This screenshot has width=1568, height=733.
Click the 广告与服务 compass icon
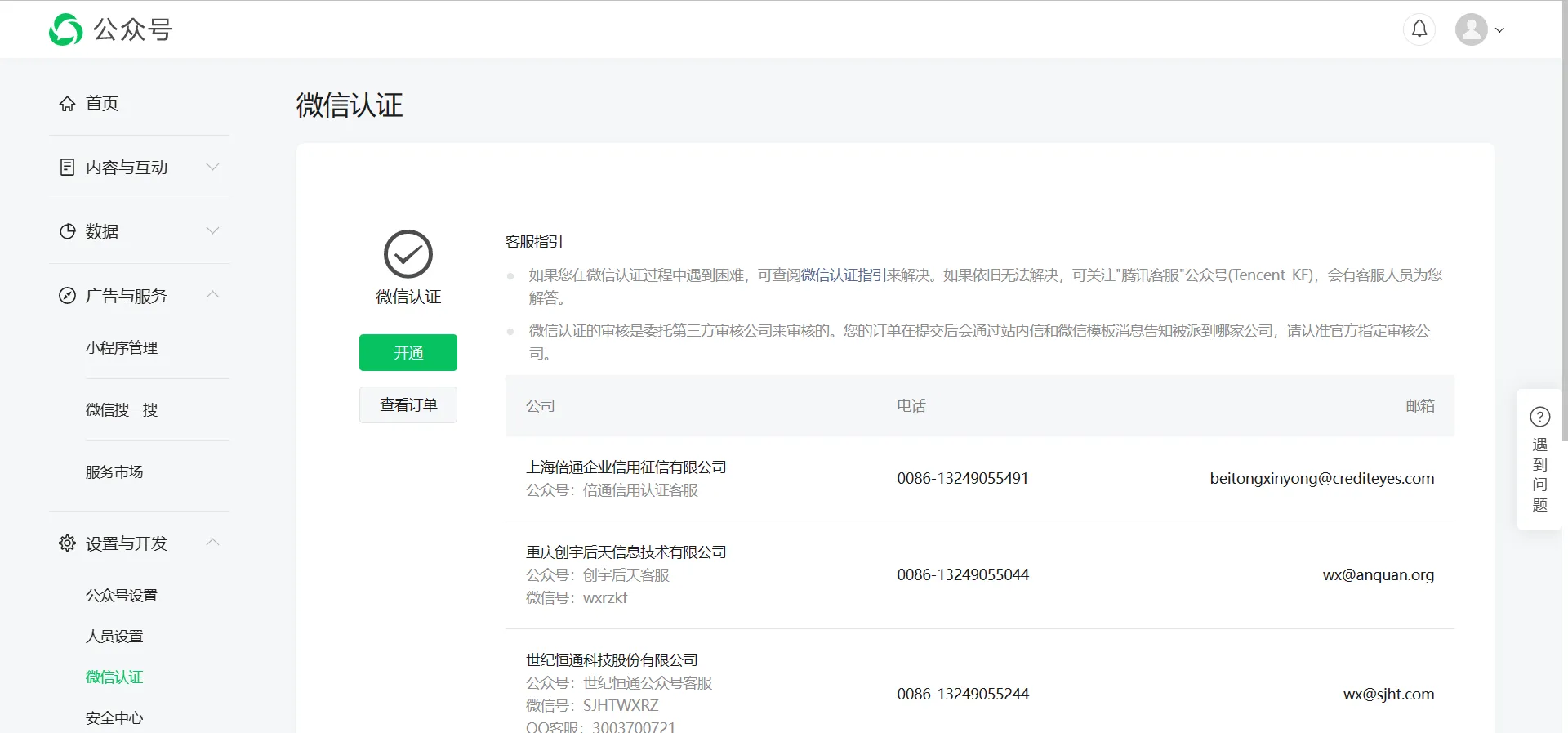[x=67, y=296]
